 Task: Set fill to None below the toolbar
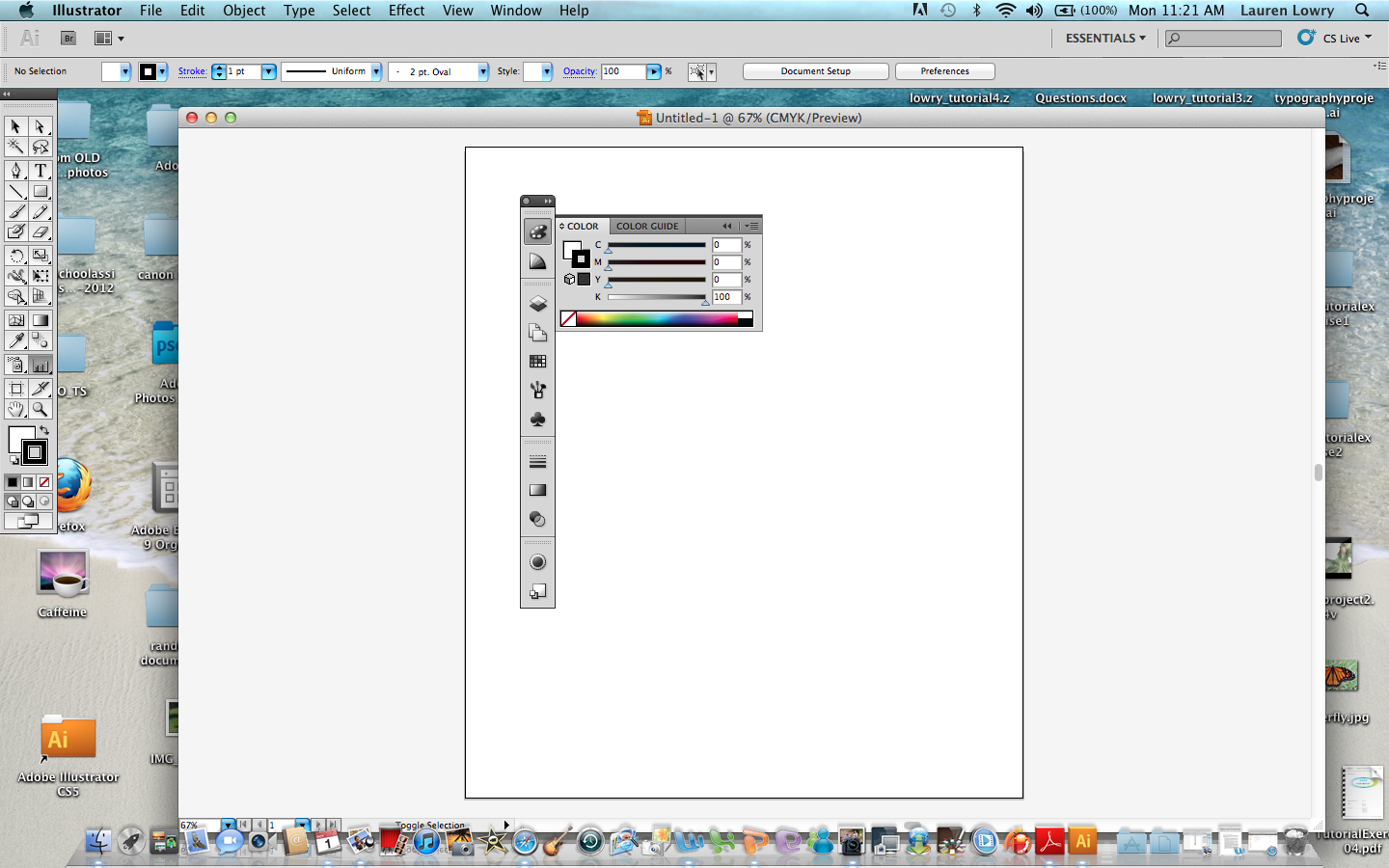pyautogui.click(x=45, y=482)
